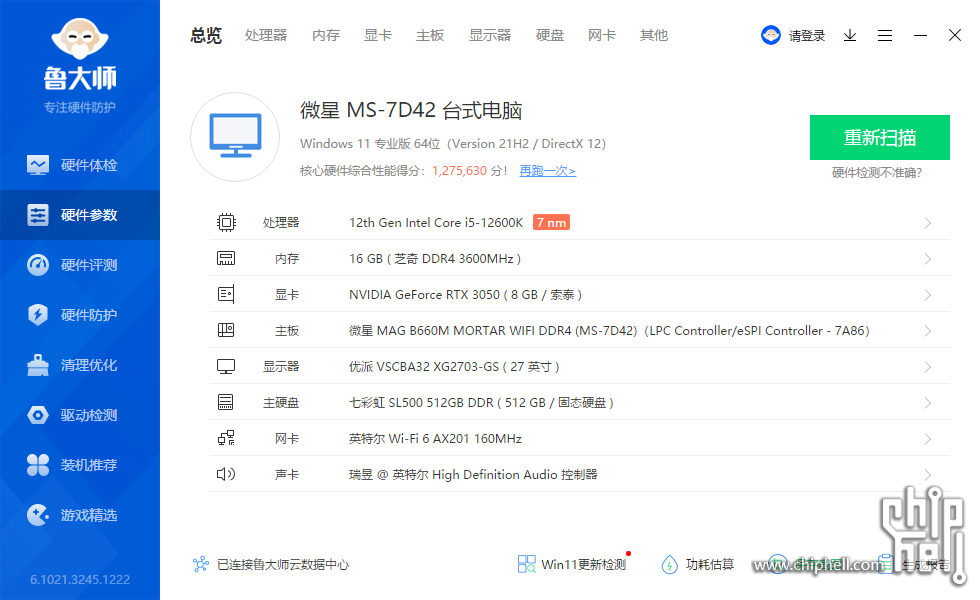View the 硬盘 tab
This screenshot has height=600, width=980.
point(549,36)
